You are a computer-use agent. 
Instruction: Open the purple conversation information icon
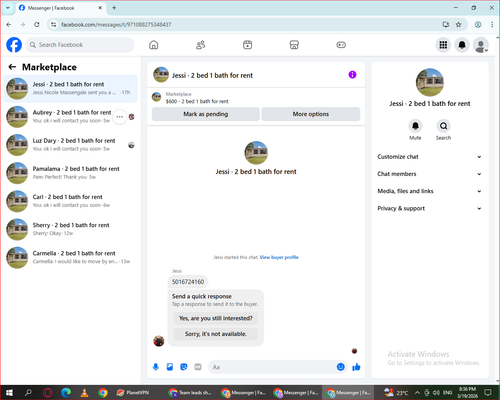click(352, 75)
